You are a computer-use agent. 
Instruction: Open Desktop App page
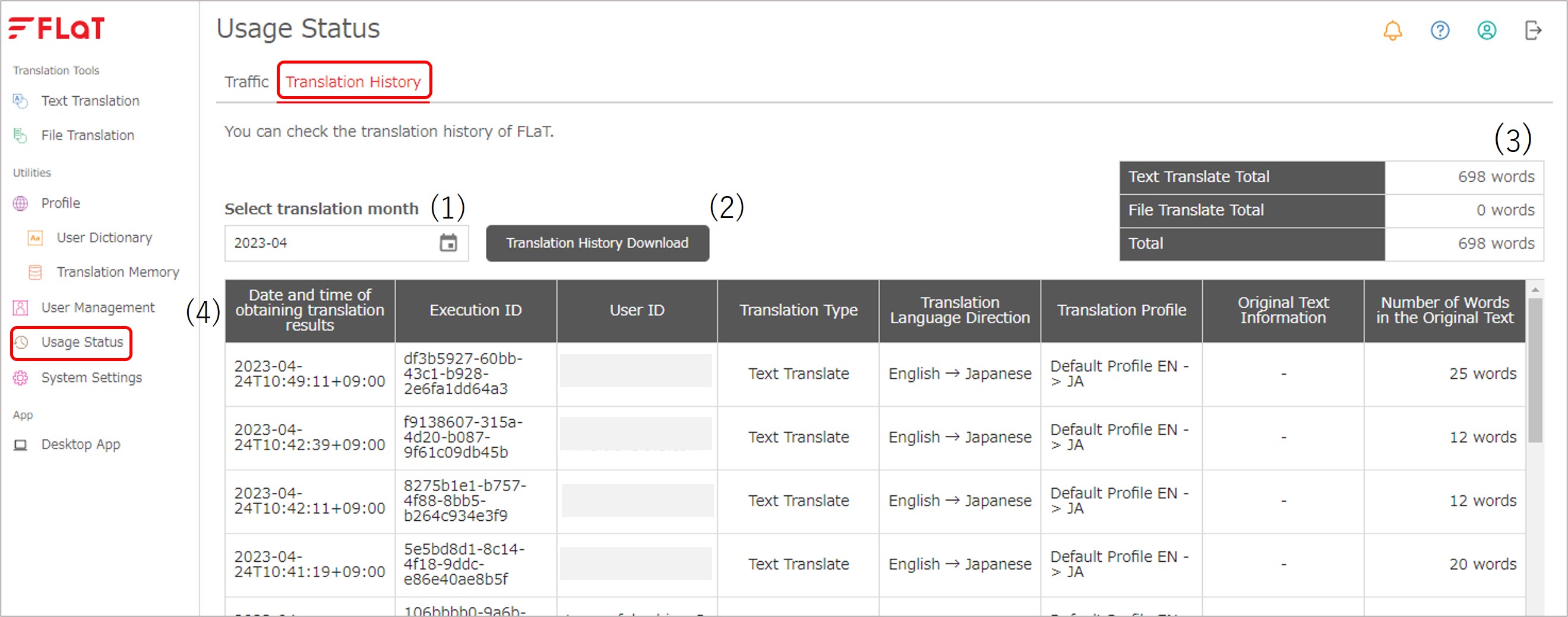tap(80, 445)
